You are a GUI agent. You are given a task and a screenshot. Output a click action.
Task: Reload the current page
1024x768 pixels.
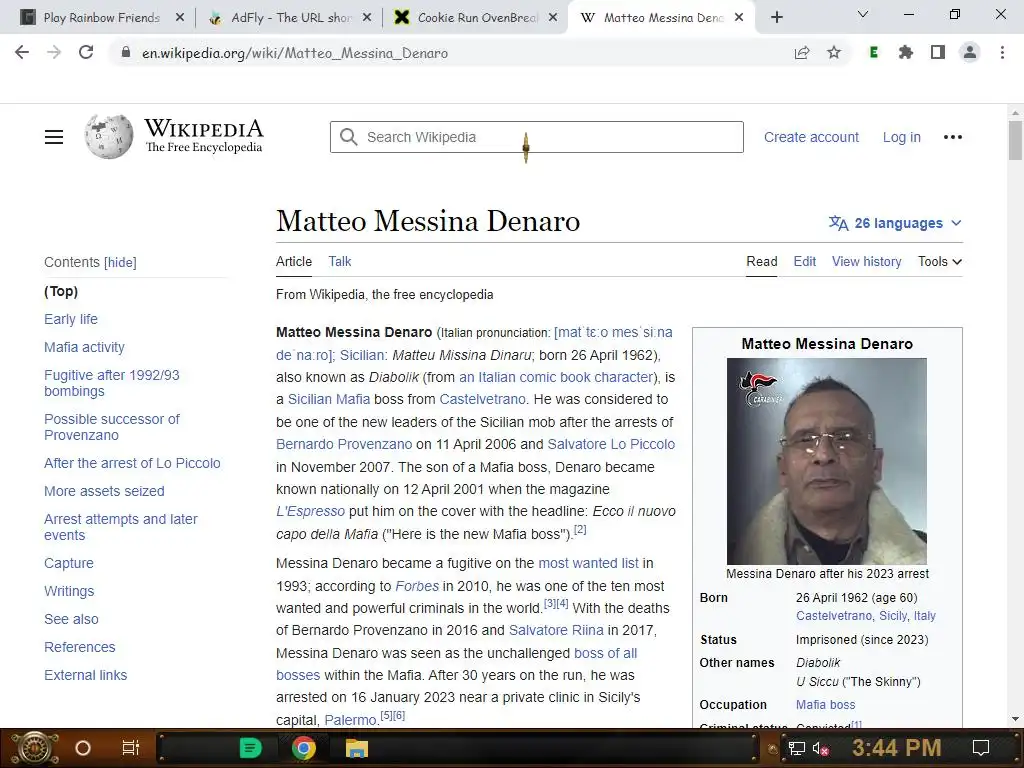point(86,53)
